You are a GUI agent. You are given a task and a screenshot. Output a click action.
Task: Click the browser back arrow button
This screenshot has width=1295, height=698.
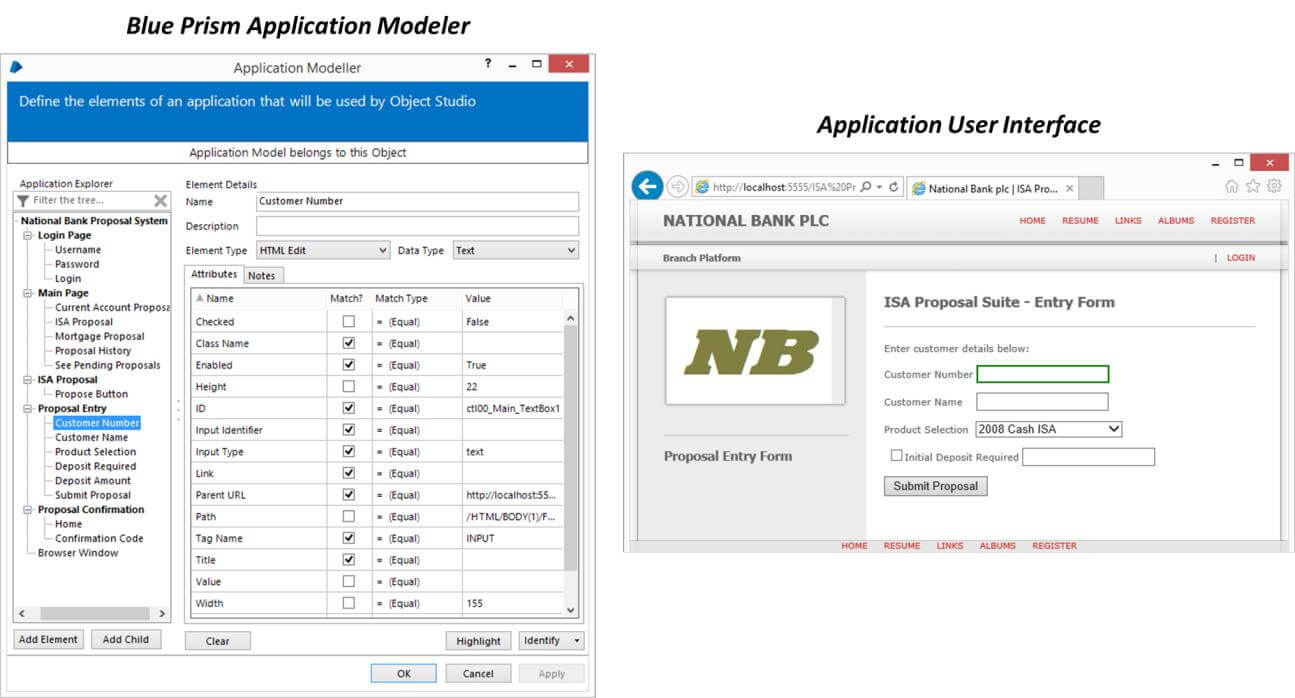point(647,186)
